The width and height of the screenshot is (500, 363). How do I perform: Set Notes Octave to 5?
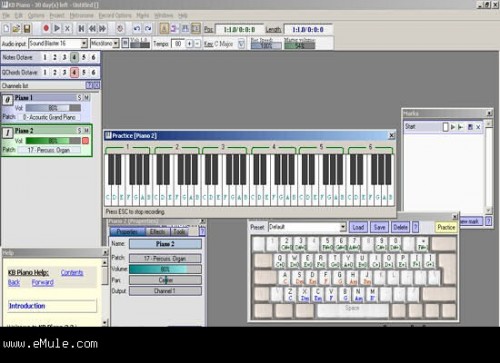coord(84,57)
